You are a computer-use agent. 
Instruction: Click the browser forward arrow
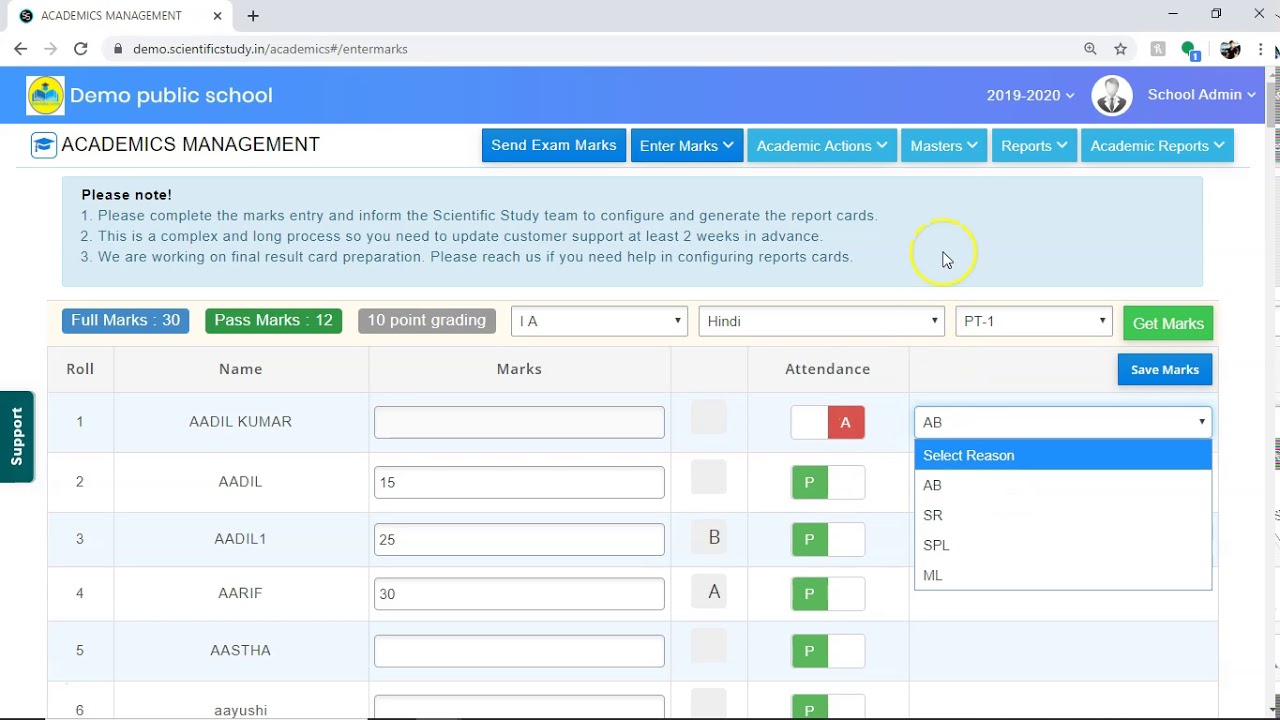[50, 48]
